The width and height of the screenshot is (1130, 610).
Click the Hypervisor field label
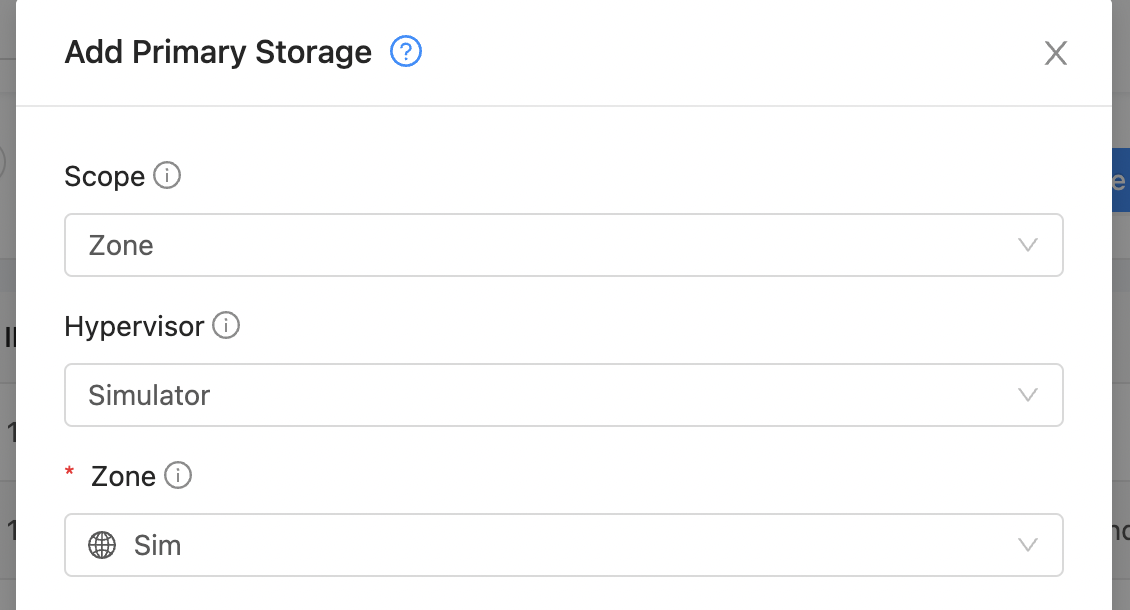point(134,327)
